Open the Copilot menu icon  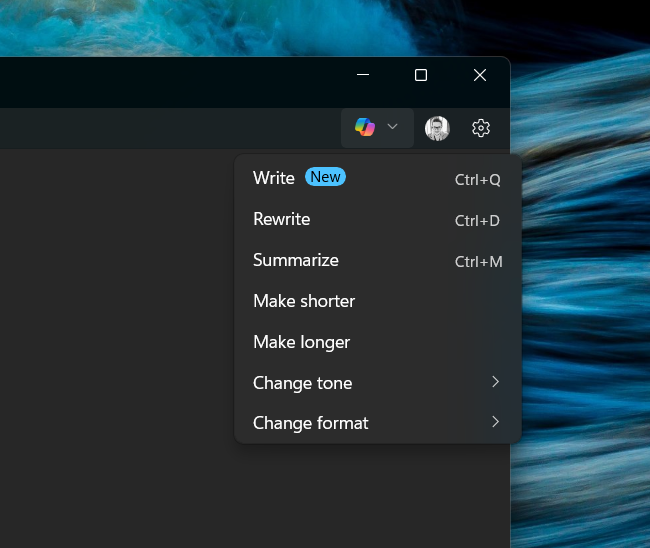tap(365, 127)
